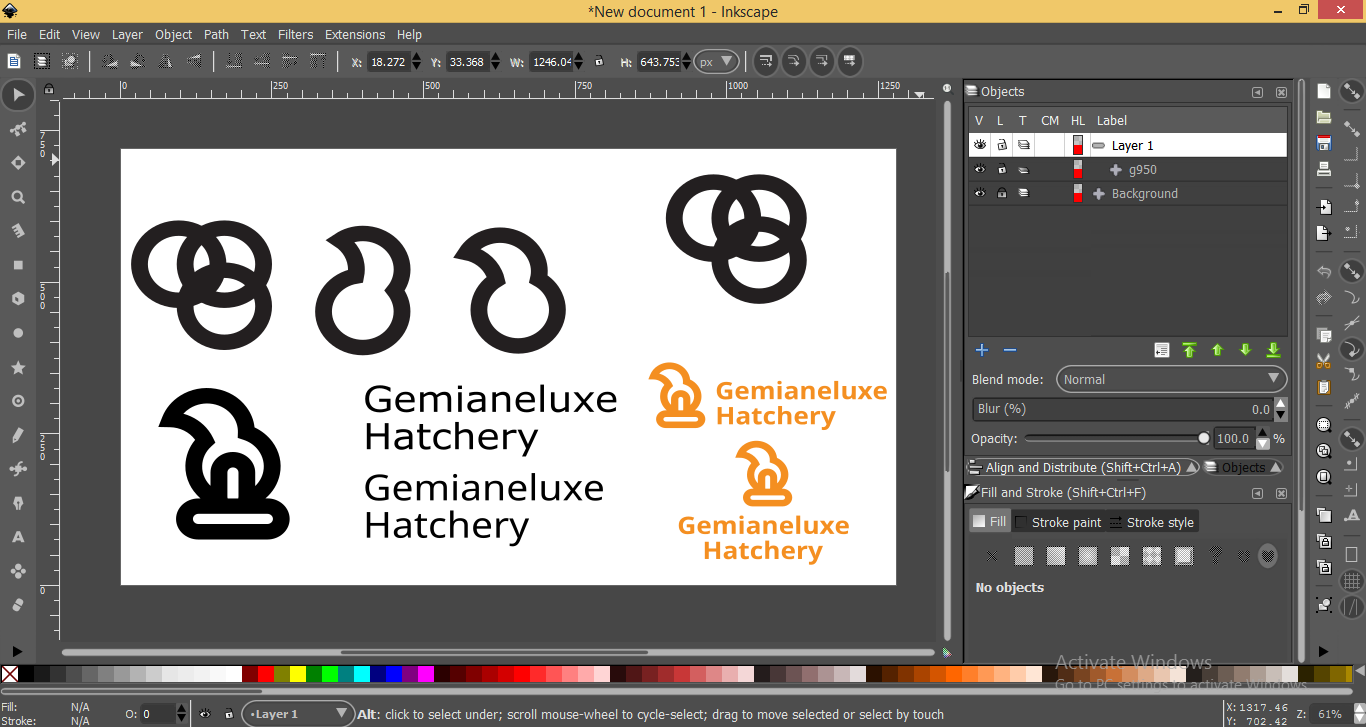
Task: Switch to Stroke style tab
Action: pos(1150,522)
